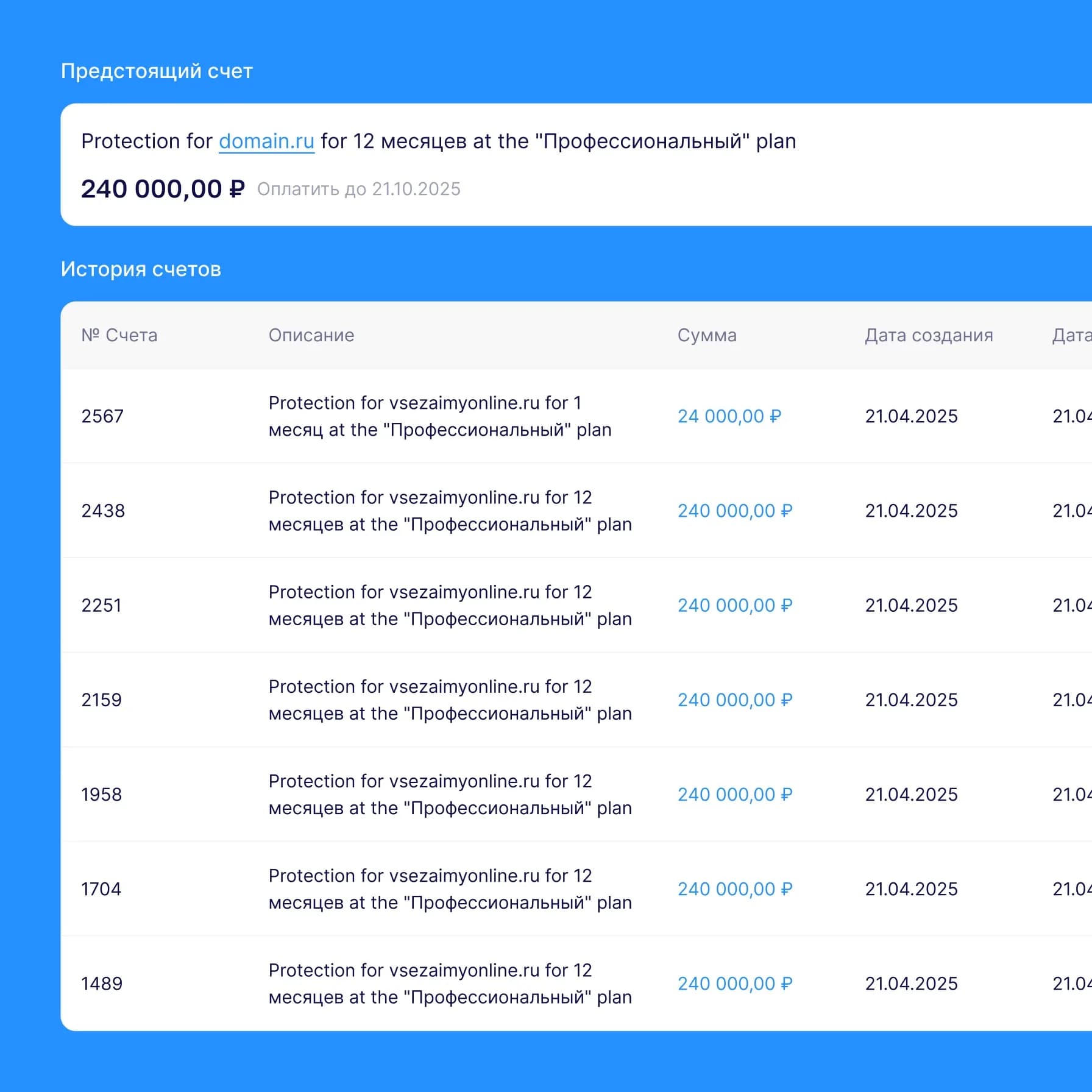Select invoice number 1704
Image resolution: width=1092 pixels, height=1092 pixels.
click(x=101, y=889)
